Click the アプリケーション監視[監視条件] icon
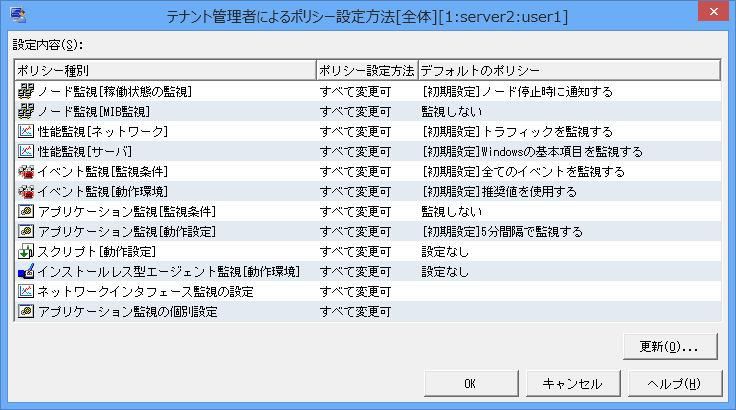This screenshot has width=736, height=410. [26, 211]
